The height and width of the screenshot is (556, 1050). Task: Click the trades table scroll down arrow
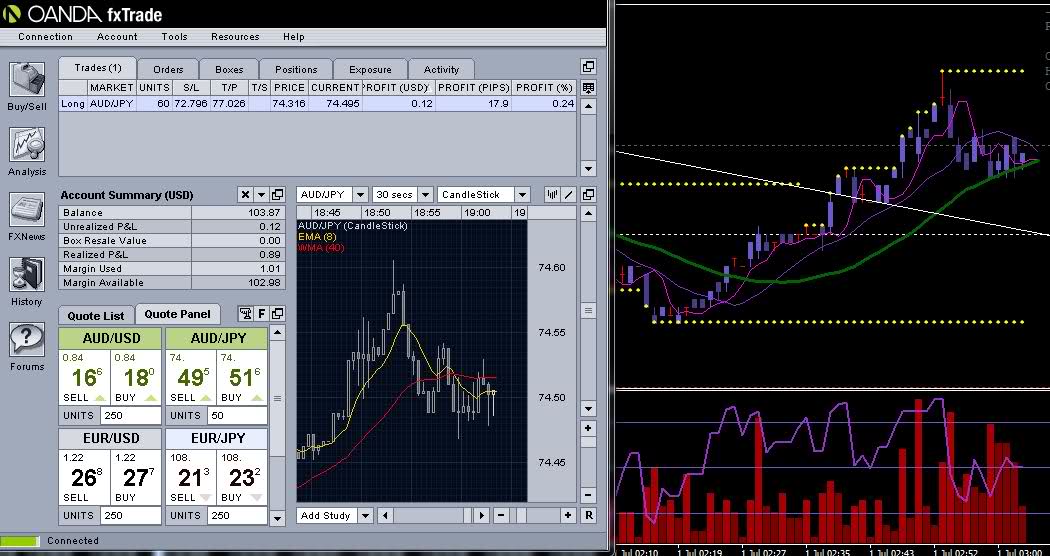588,168
